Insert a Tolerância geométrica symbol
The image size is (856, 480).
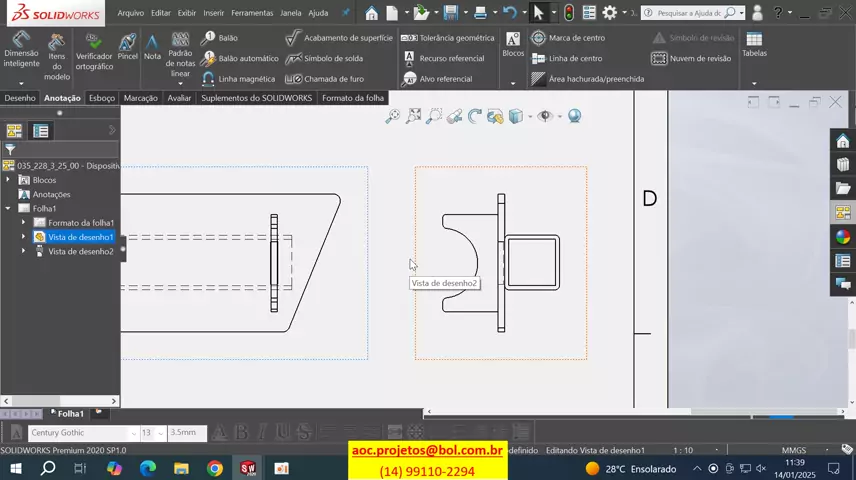[448, 38]
